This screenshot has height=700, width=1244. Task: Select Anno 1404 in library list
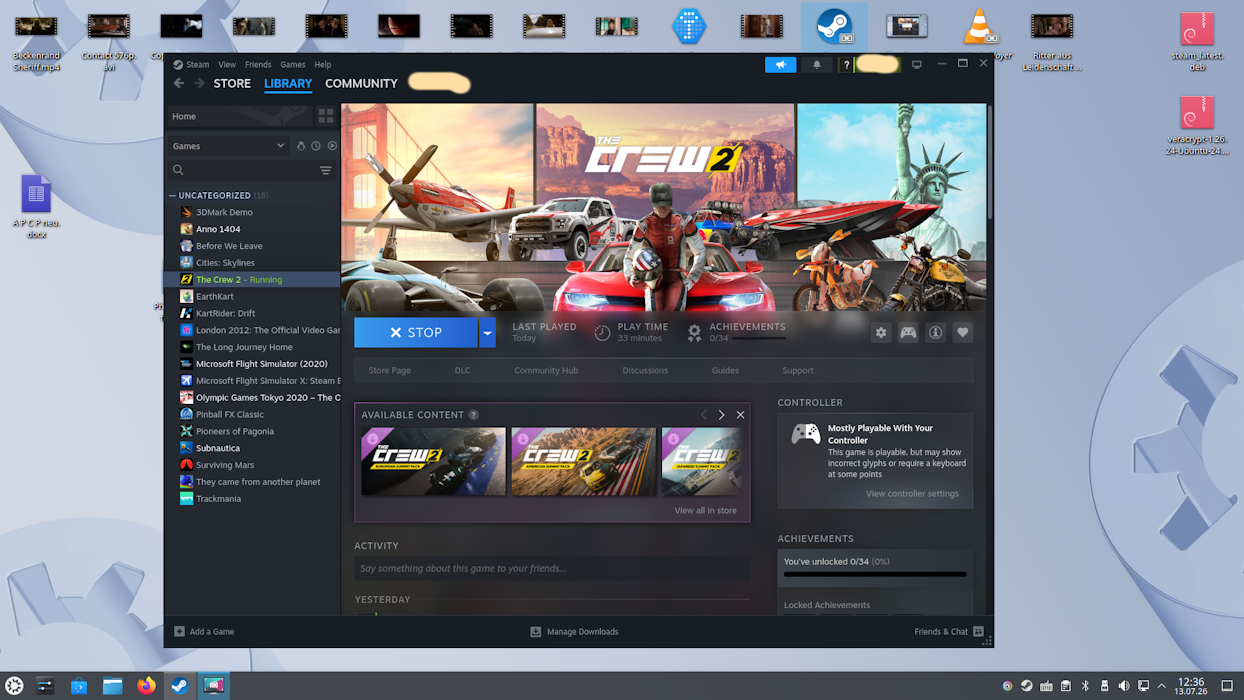click(218, 229)
